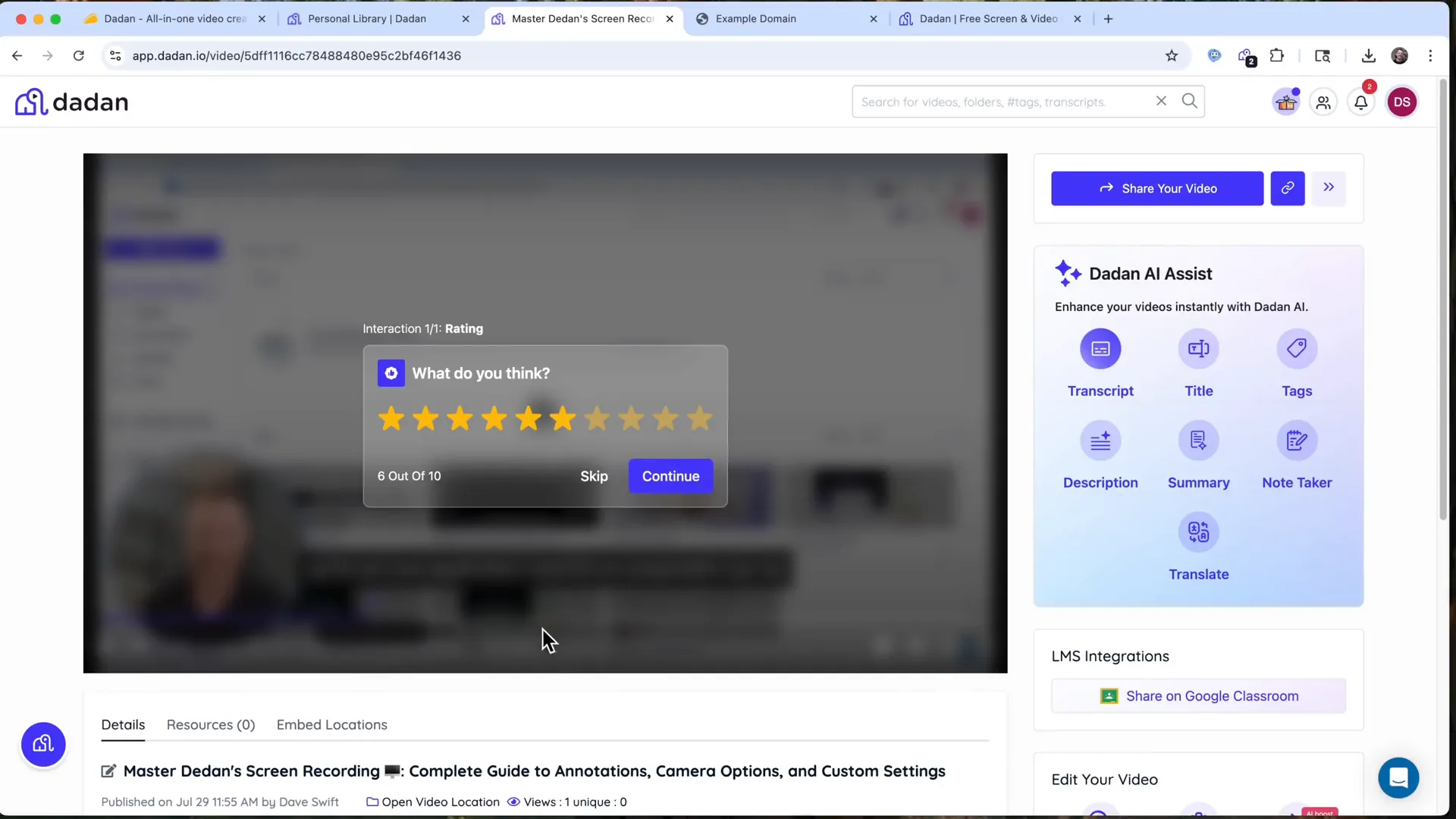Open Video Location link
This screenshot has width=1456, height=819.
pyautogui.click(x=433, y=802)
